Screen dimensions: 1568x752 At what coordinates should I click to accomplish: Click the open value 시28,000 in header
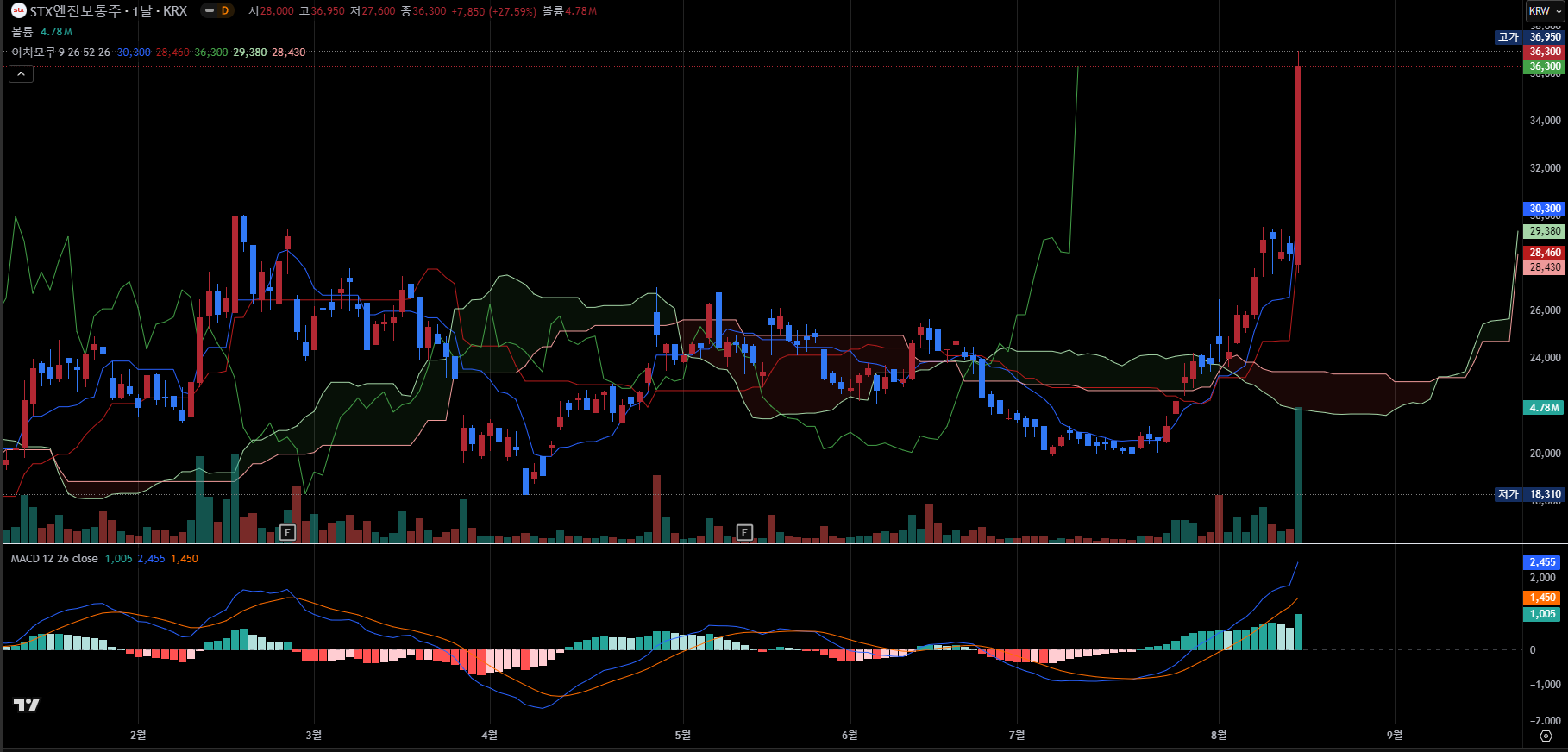click(271, 11)
